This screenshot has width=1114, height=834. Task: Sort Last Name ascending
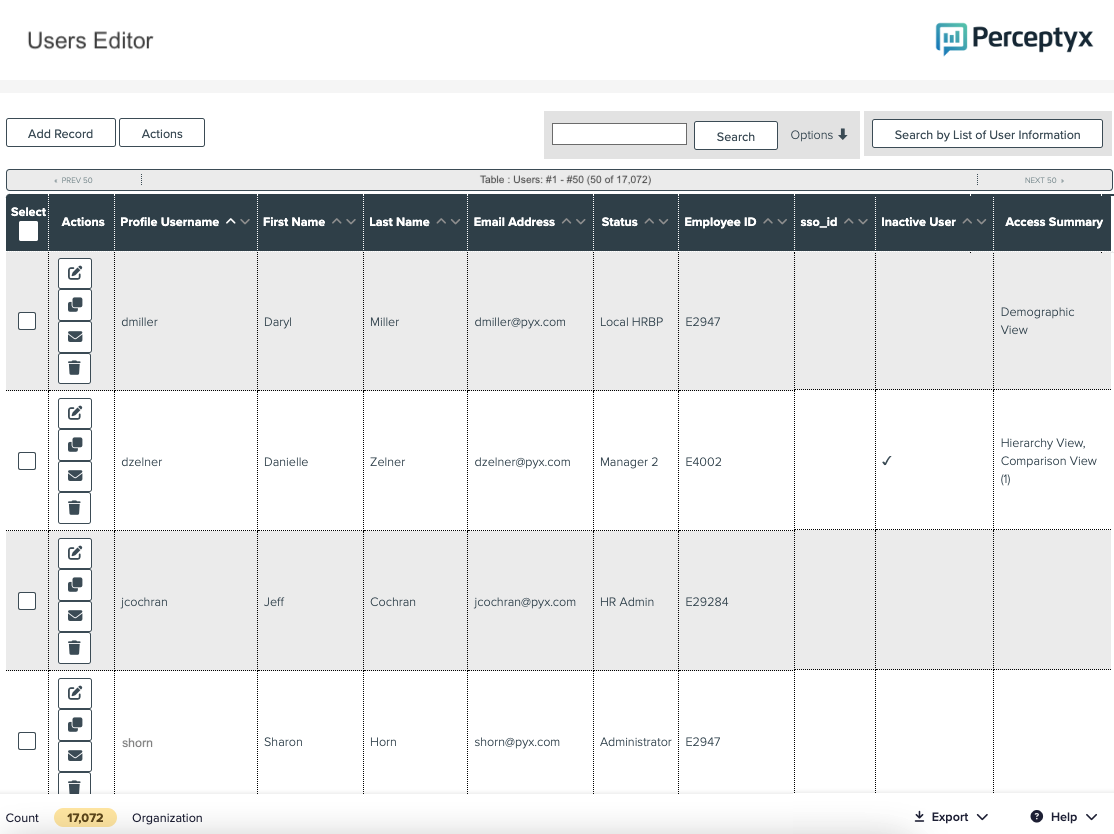coord(441,222)
